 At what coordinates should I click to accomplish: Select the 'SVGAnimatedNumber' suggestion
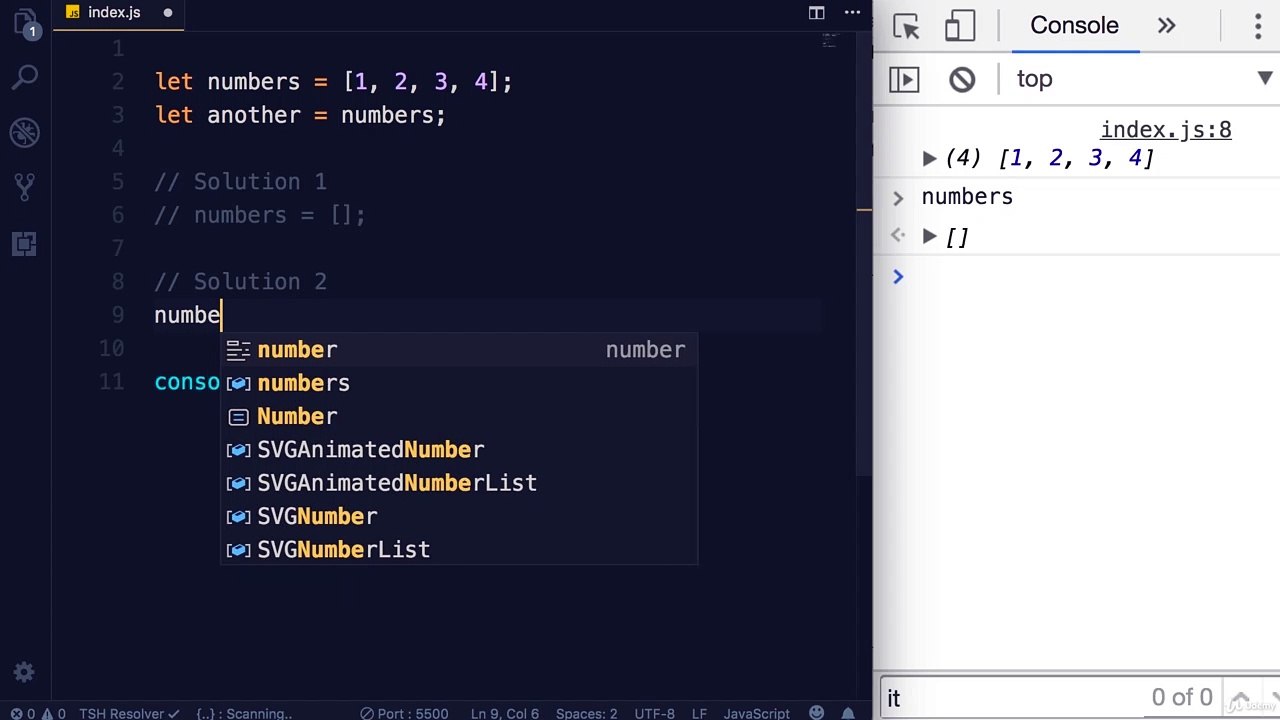459,450
